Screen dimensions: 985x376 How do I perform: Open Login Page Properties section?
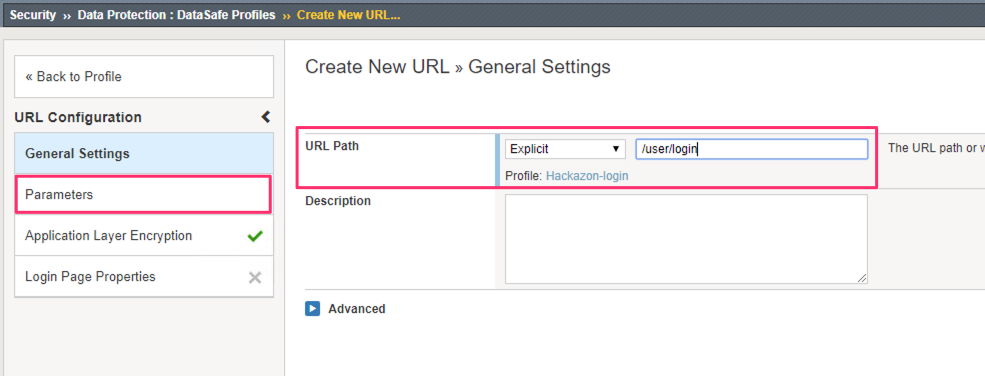coord(144,276)
